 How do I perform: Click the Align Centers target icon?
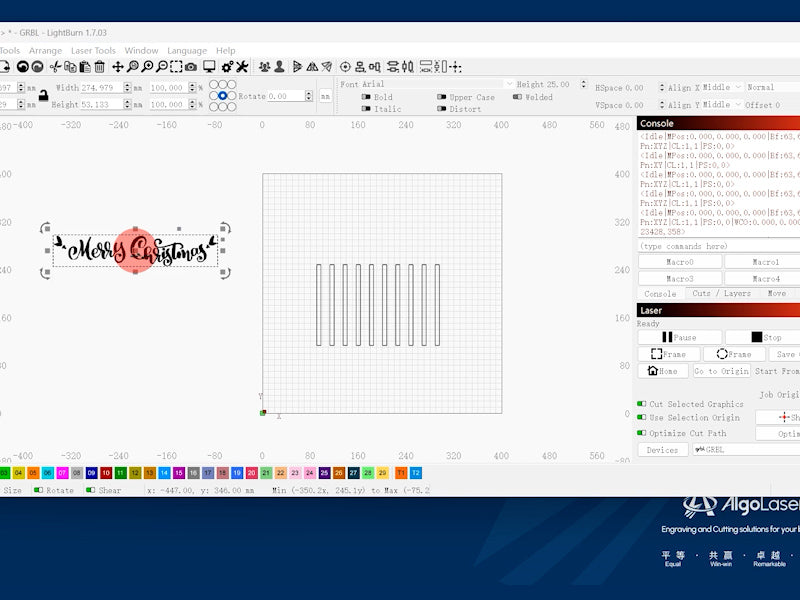click(x=345, y=67)
